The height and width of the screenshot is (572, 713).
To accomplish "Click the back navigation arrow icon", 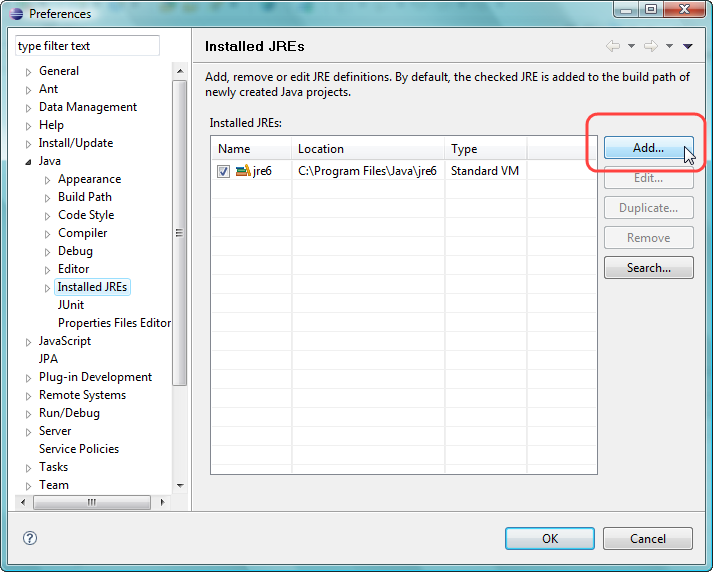I will [x=613, y=46].
